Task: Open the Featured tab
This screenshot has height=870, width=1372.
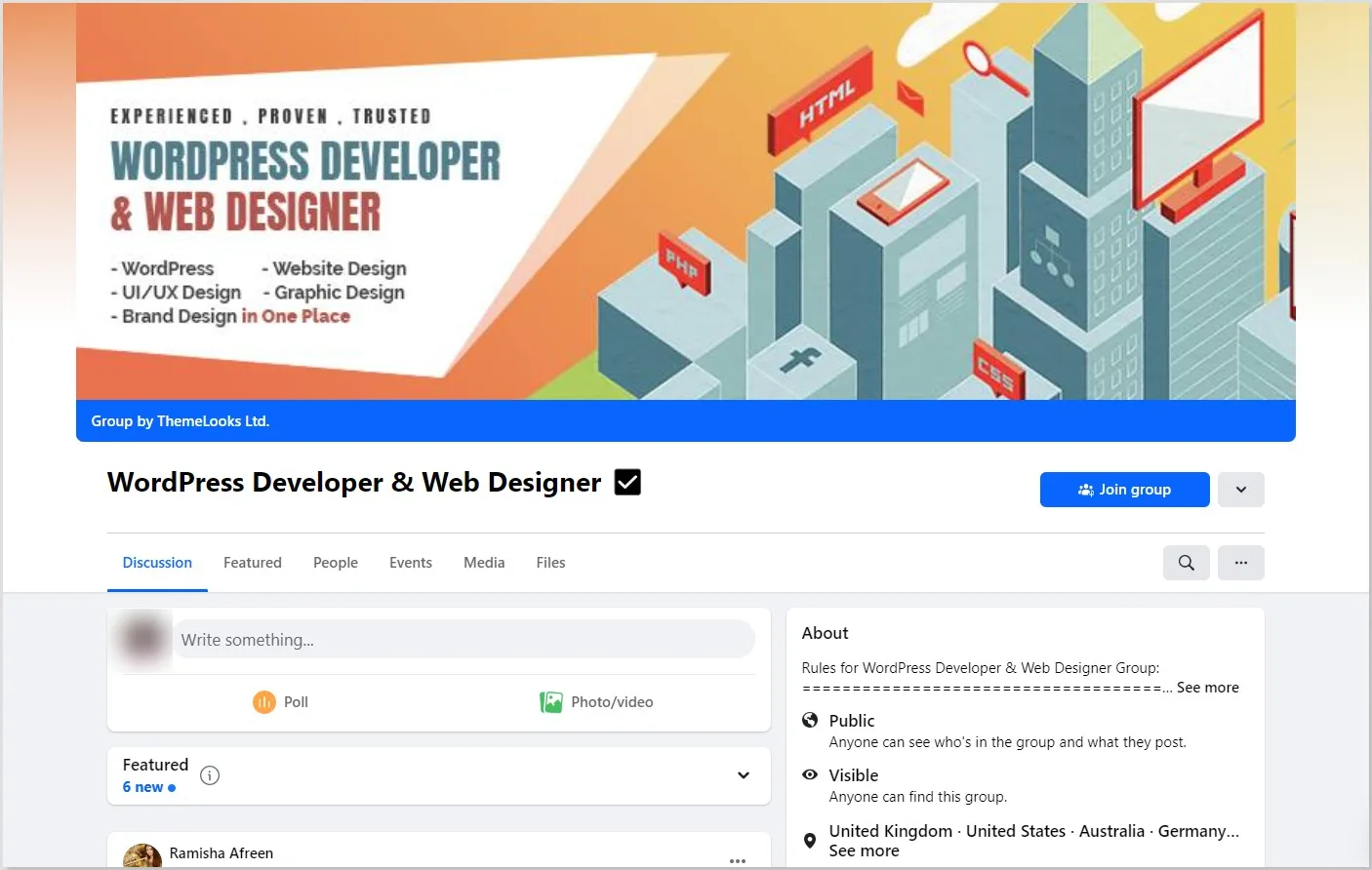Action: click(253, 563)
